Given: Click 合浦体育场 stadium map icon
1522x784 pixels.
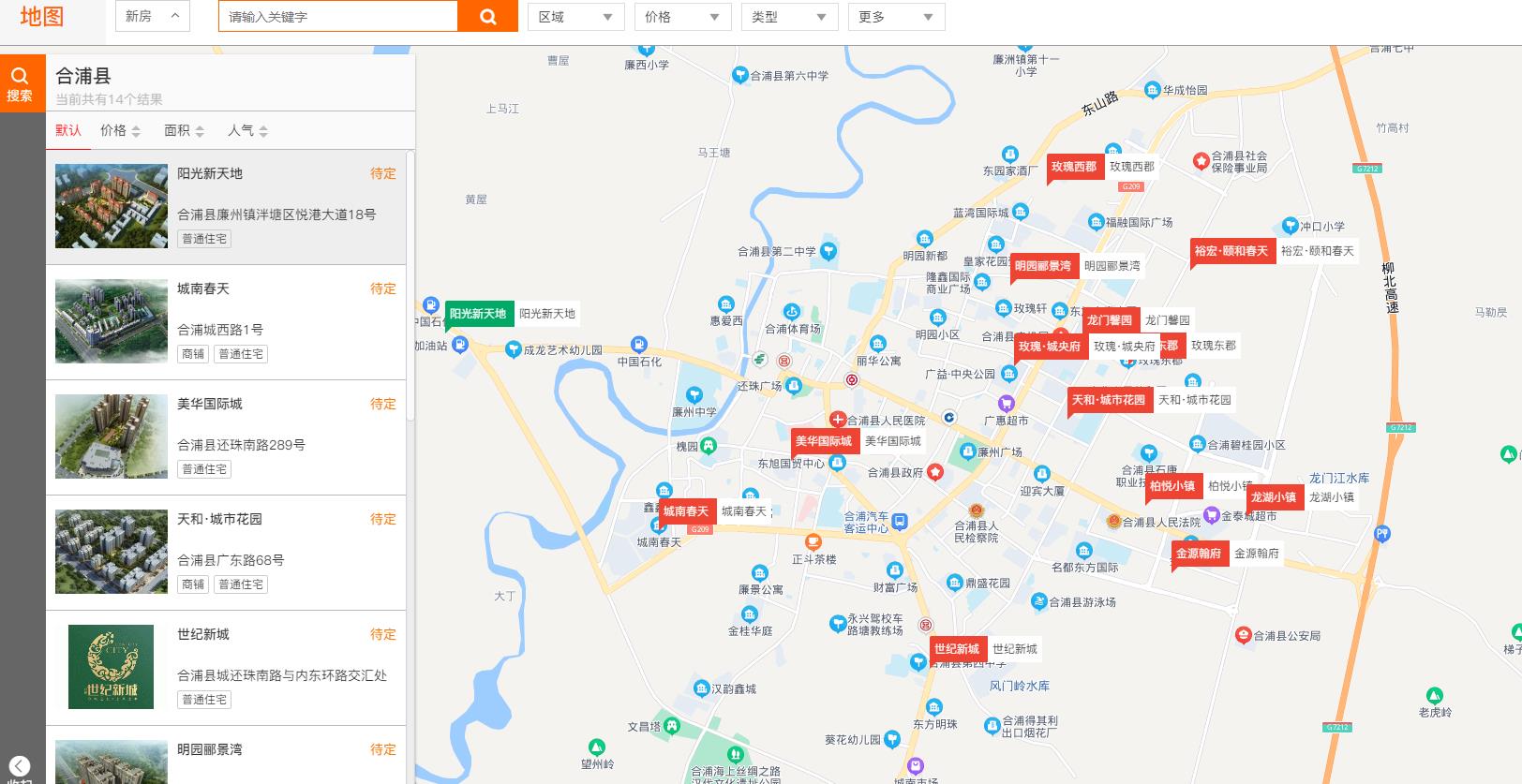Looking at the screenshot, I should pyautogui.click(x=792, y=311).
